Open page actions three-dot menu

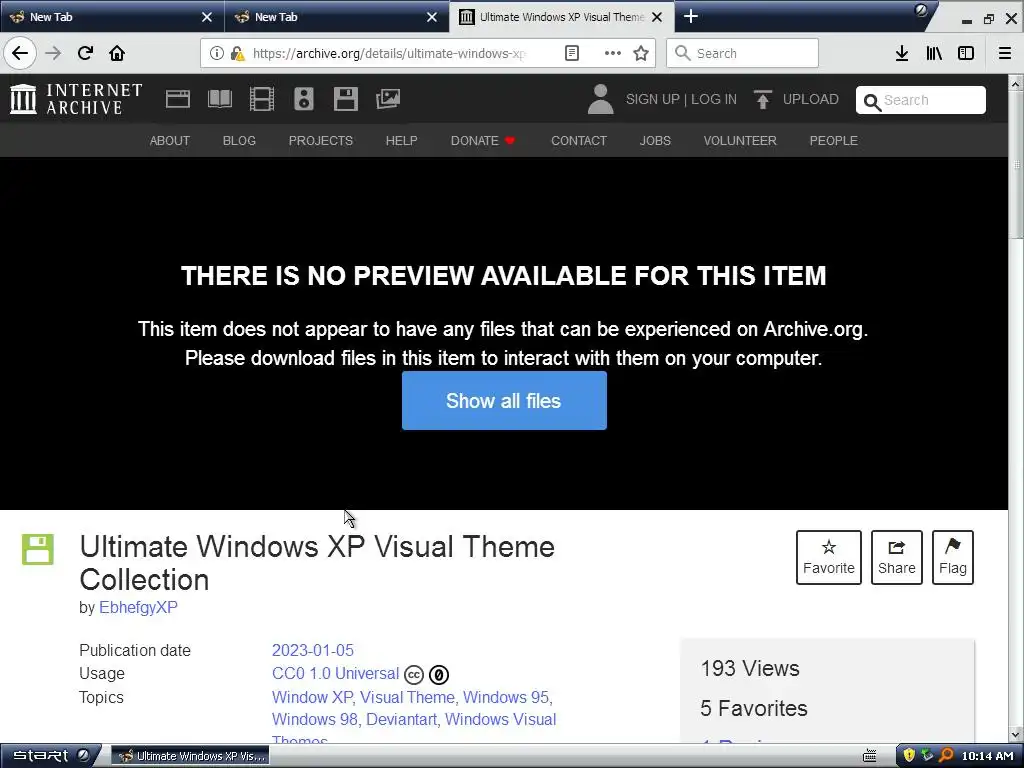point(613,53)
